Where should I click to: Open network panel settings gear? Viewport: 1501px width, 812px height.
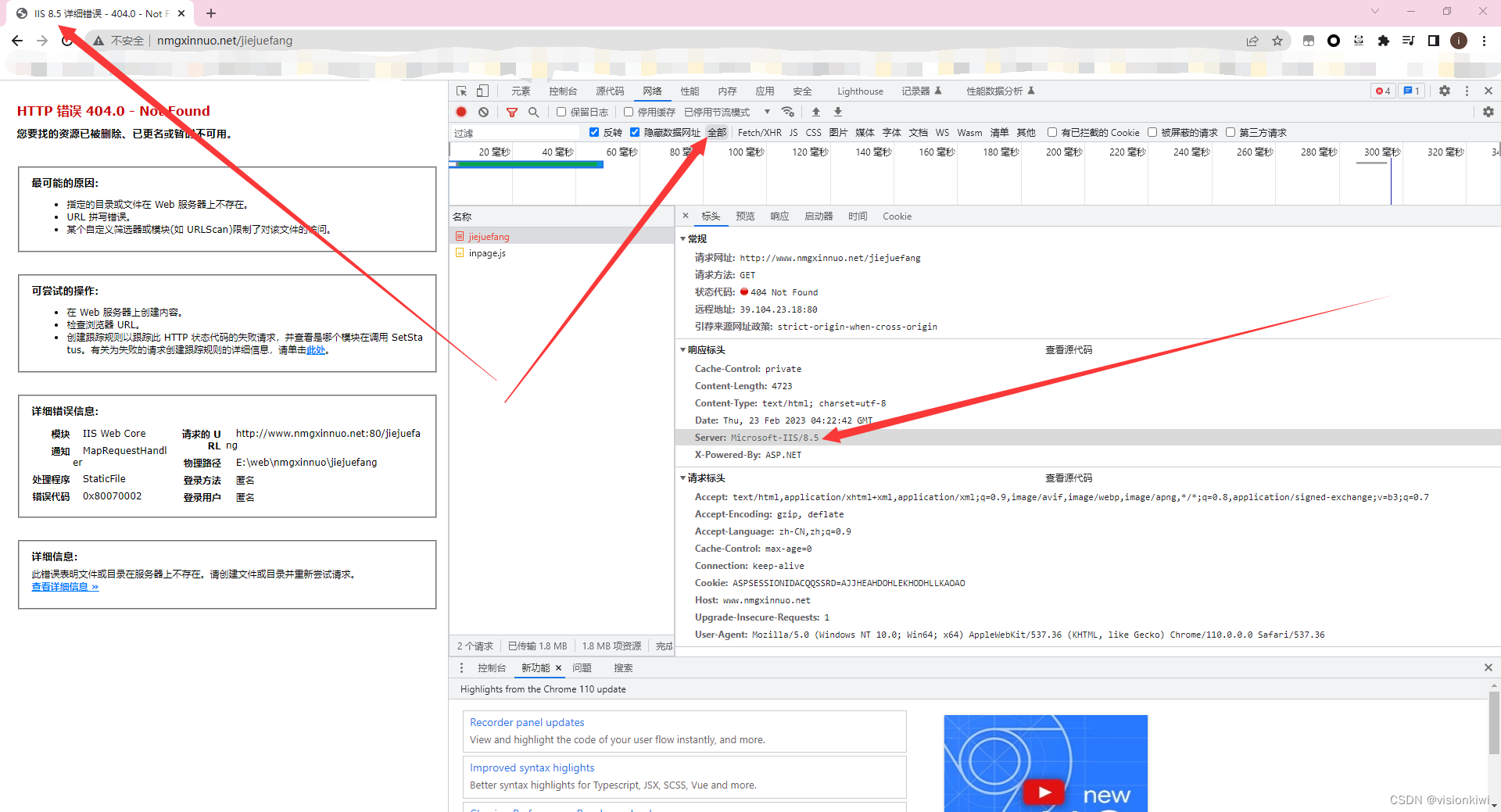1488,112
